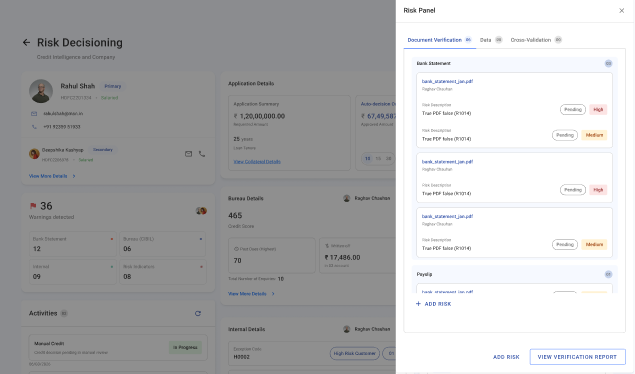Open the Bank Statement 12 warnings card

click(73, 244)
